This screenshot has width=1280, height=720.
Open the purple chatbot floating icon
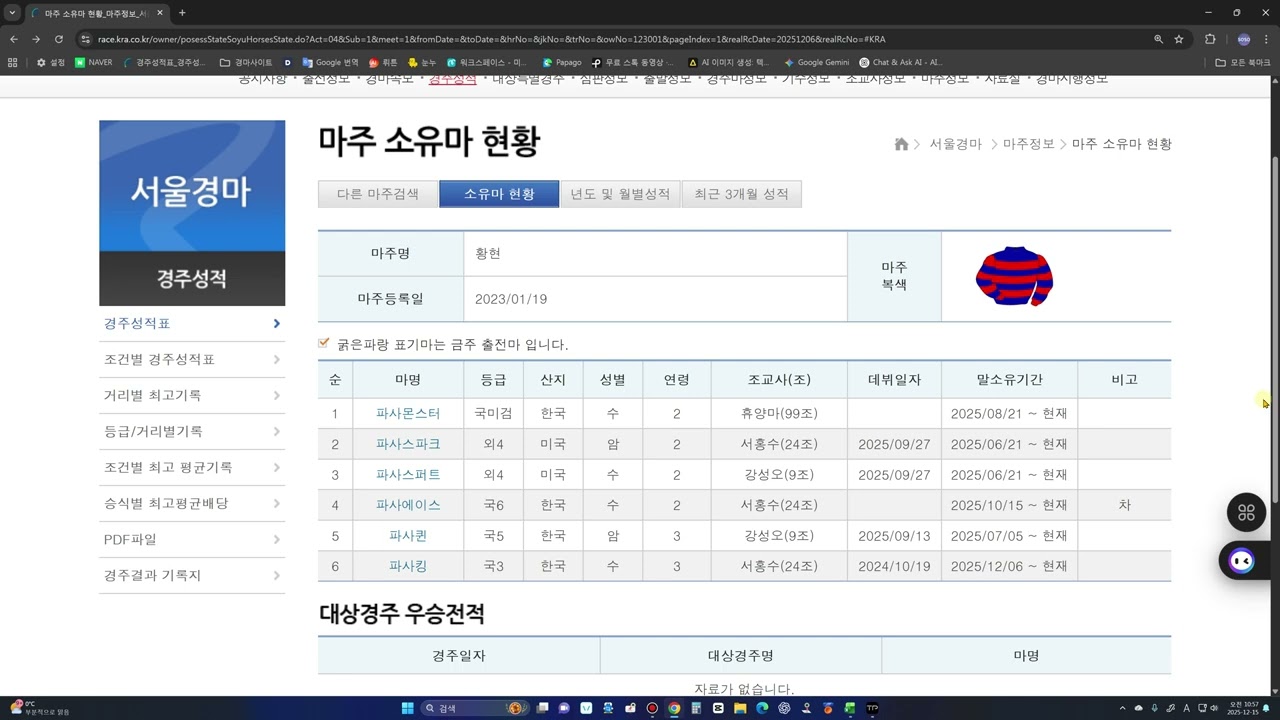[x=1241, y=561]
